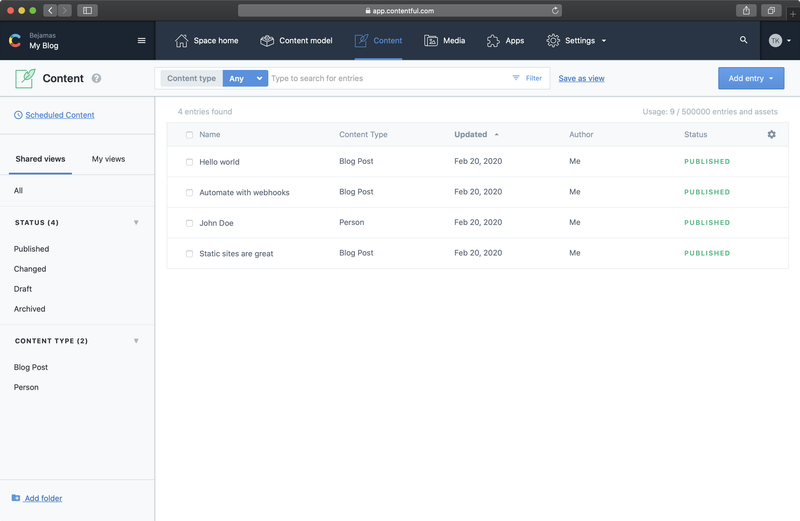Check the Hello world entry checkbox
The image size is (800, 521).
click(189, 162)
